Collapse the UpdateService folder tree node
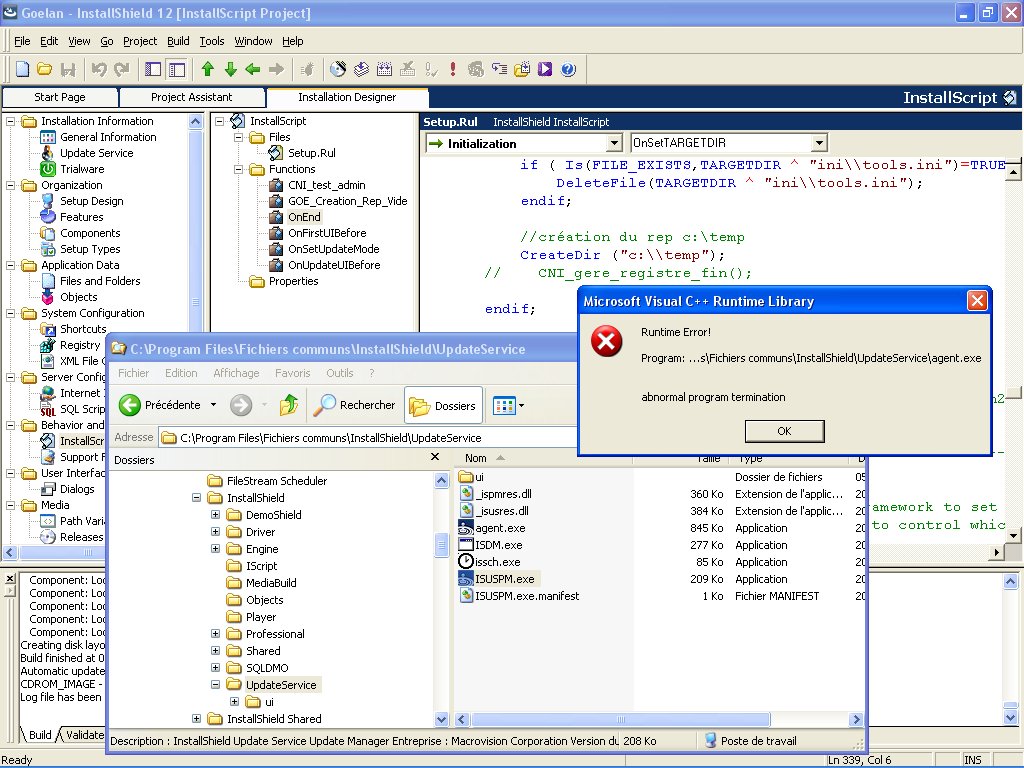Screen dimensions: 1024x768 tap(215, 685)
